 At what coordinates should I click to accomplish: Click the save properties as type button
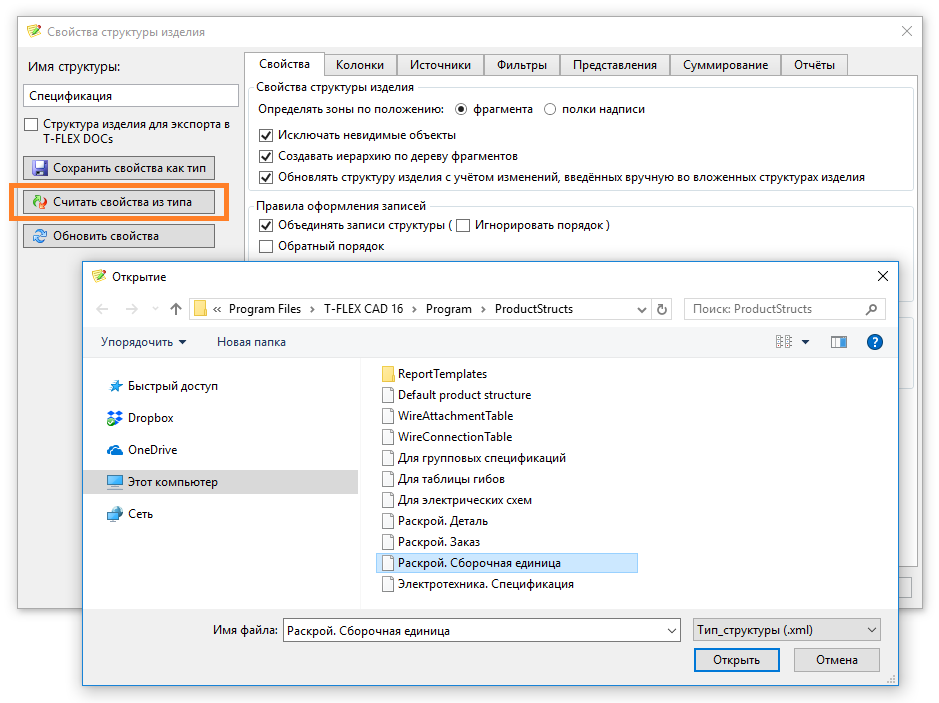(x=119, y=168)
